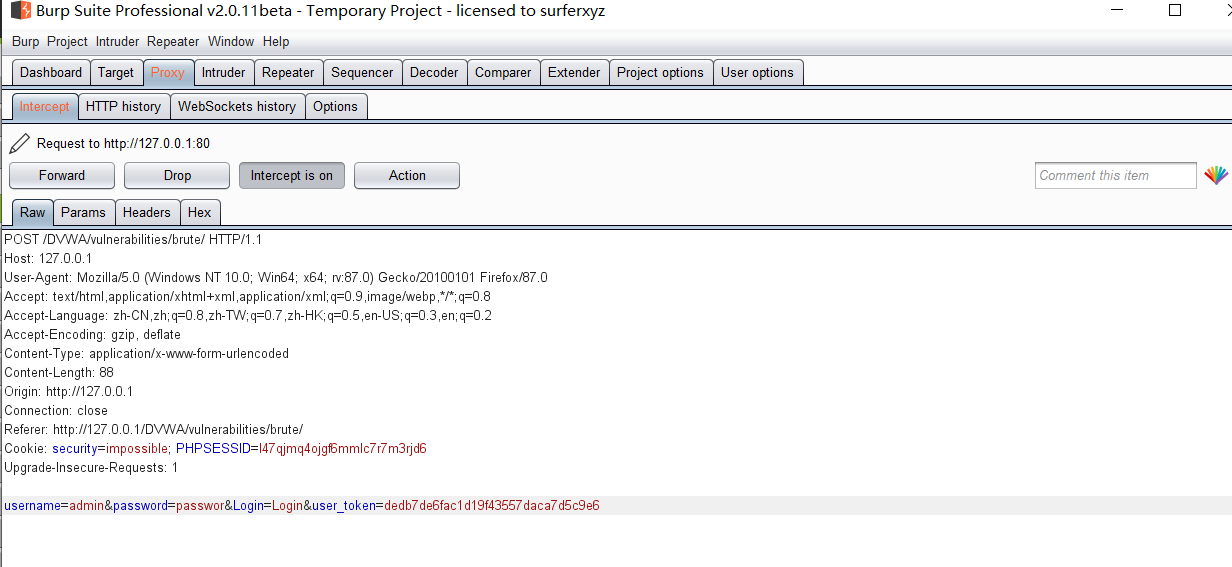
Task: Switch to the Repeater tool tab
Action: 288,72
